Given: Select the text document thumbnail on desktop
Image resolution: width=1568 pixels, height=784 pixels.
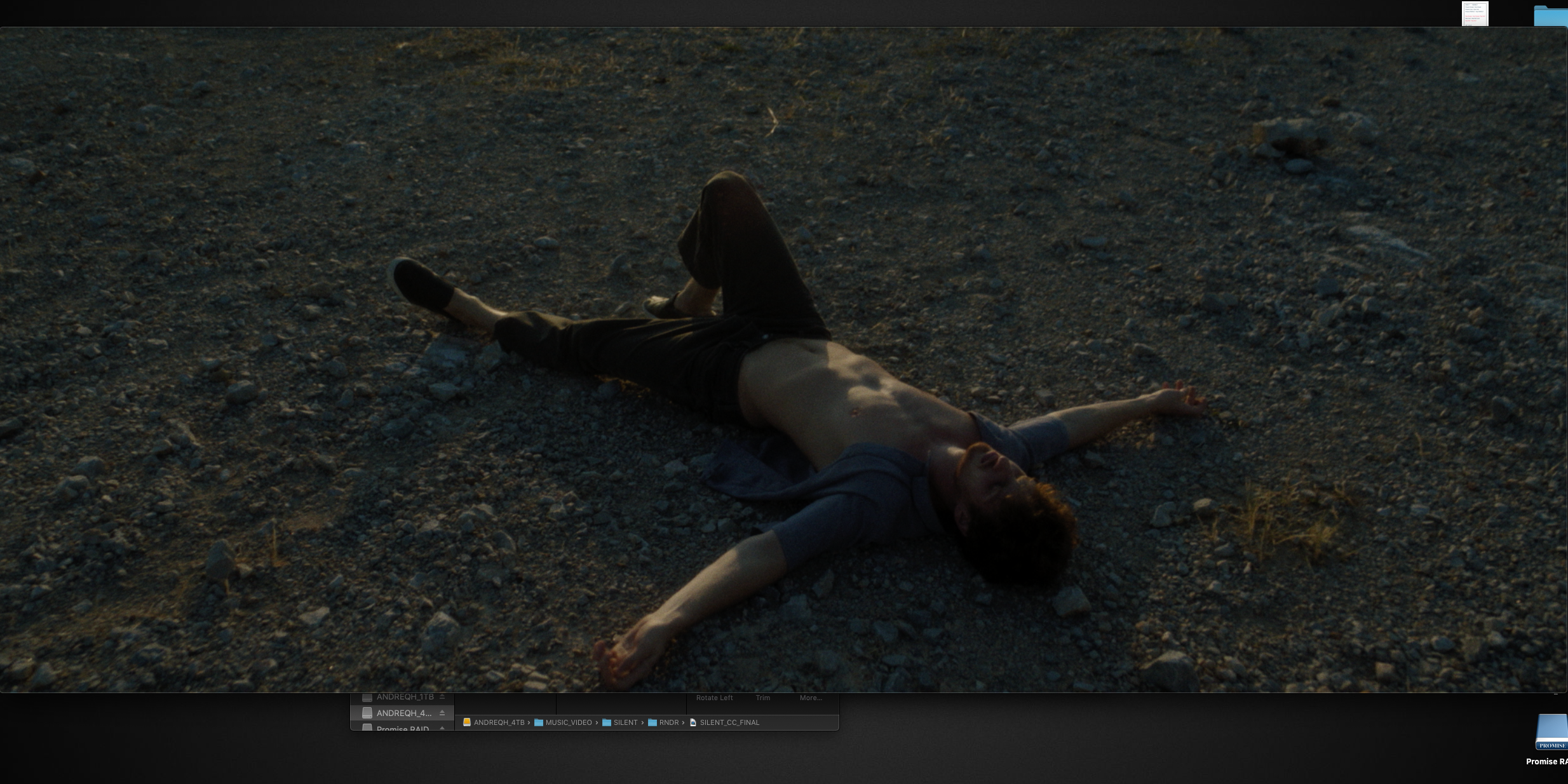Looking at the screenshot, I should point(1475,13).
